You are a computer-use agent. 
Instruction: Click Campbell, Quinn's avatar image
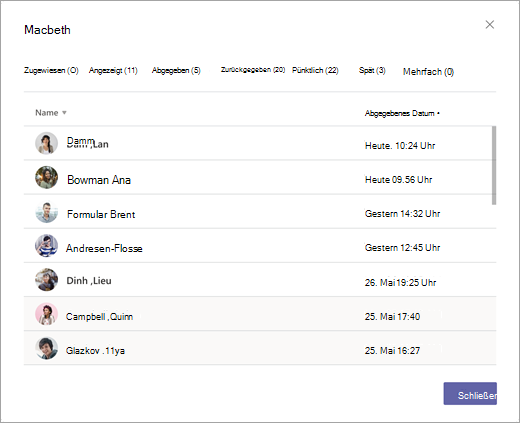(46, 314)
